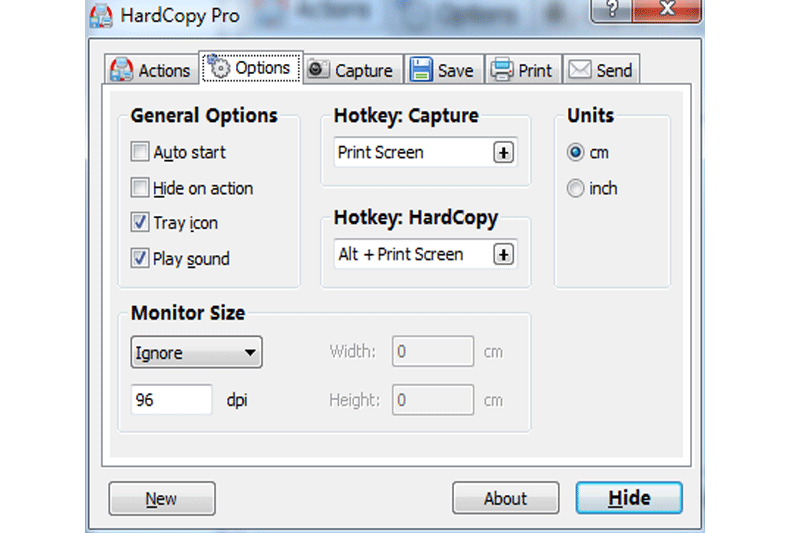This screenshot has height=533, width=800.
Task: Uncheck the Tray icon checkbox
Action: tap(139, 222)
